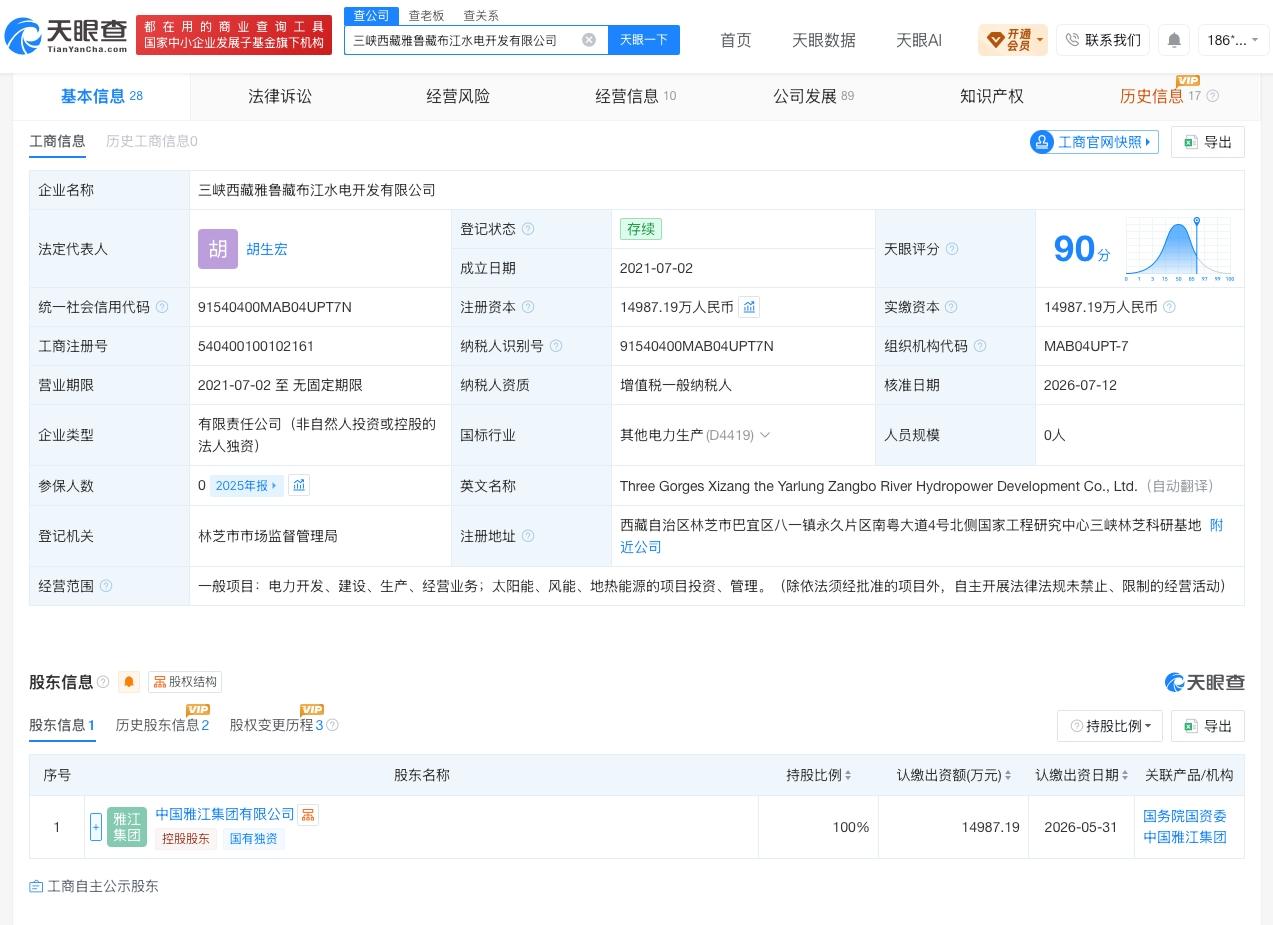1273x925 pixels.
Task: Sort by 认缴出资日期 column arrows
Action: 1126,775
